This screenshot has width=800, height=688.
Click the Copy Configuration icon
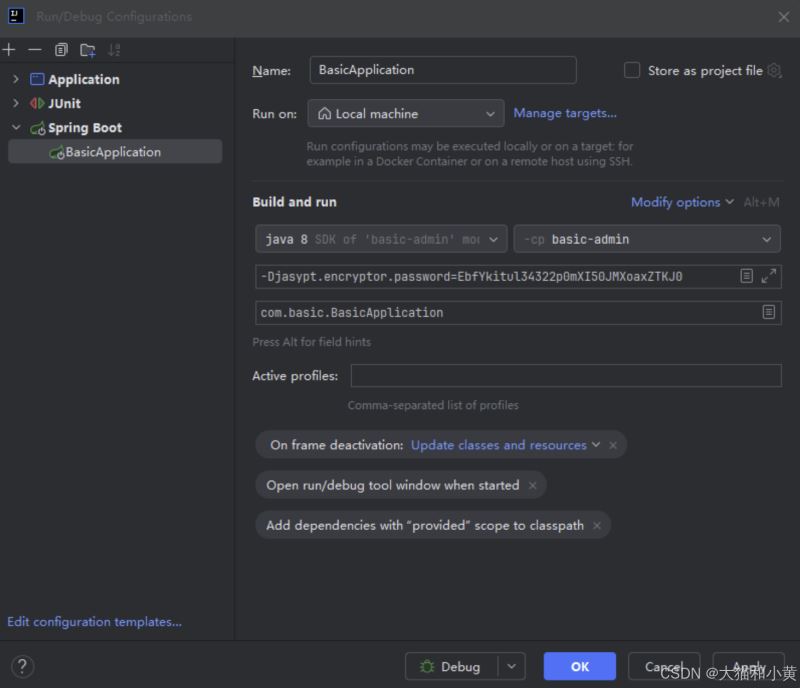click(x=62, y=50)
